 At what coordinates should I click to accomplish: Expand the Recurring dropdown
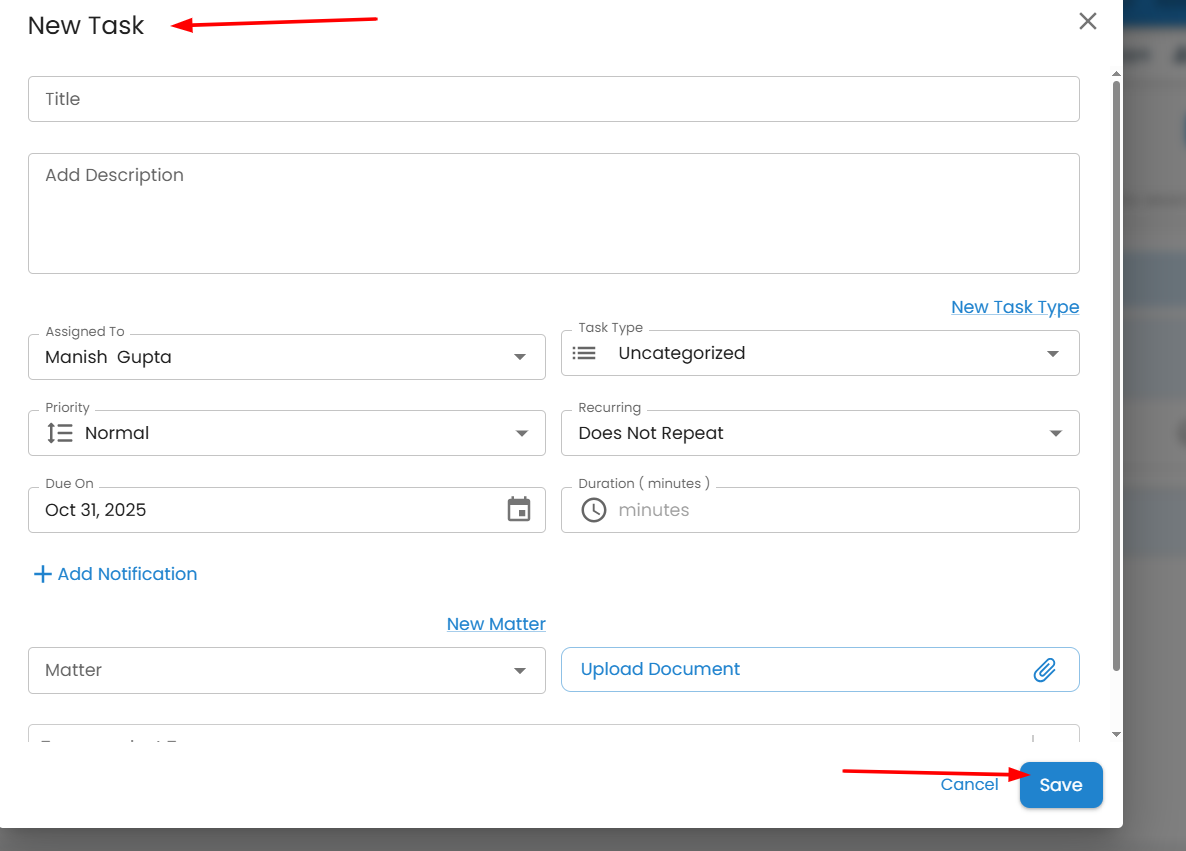(x=1055, y=433)
